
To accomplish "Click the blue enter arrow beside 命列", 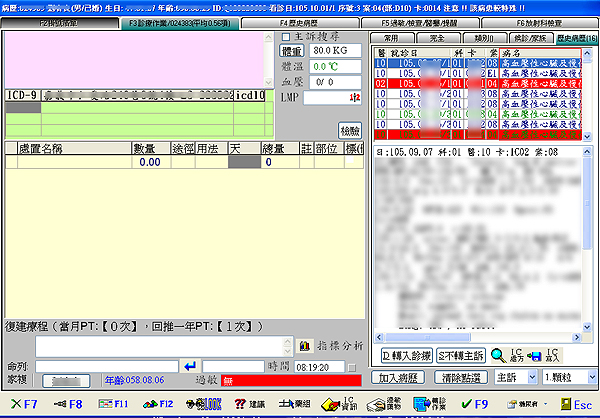I will (x=192, y=367).
